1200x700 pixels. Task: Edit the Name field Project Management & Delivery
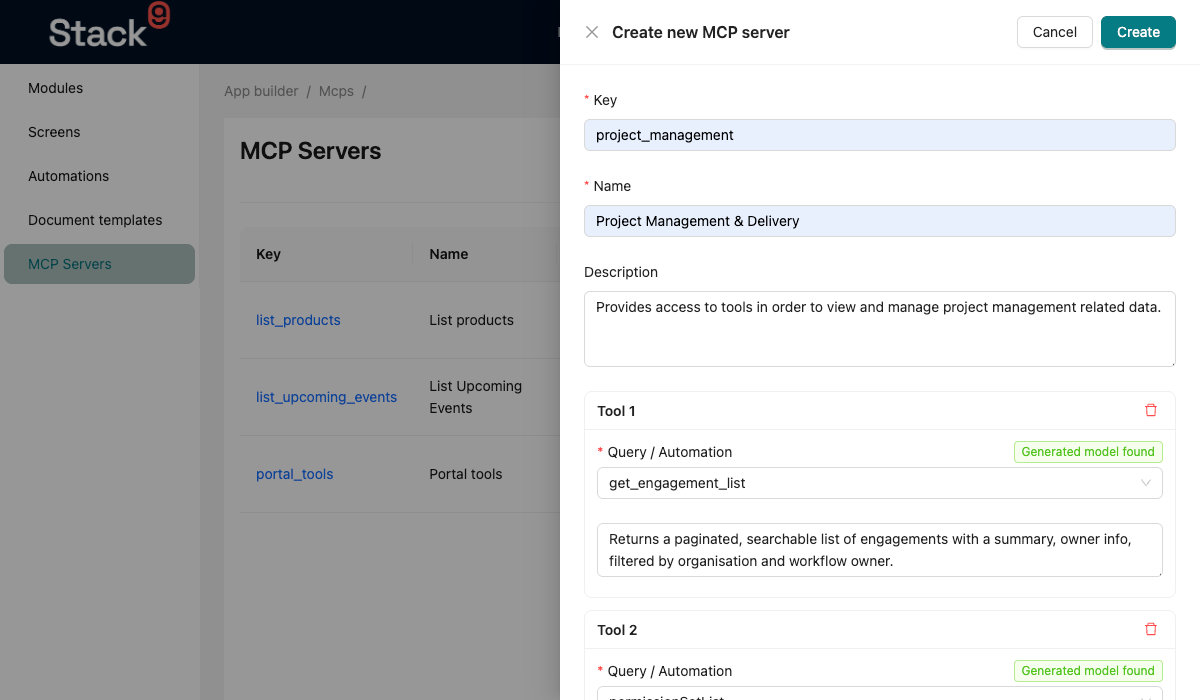880,221
